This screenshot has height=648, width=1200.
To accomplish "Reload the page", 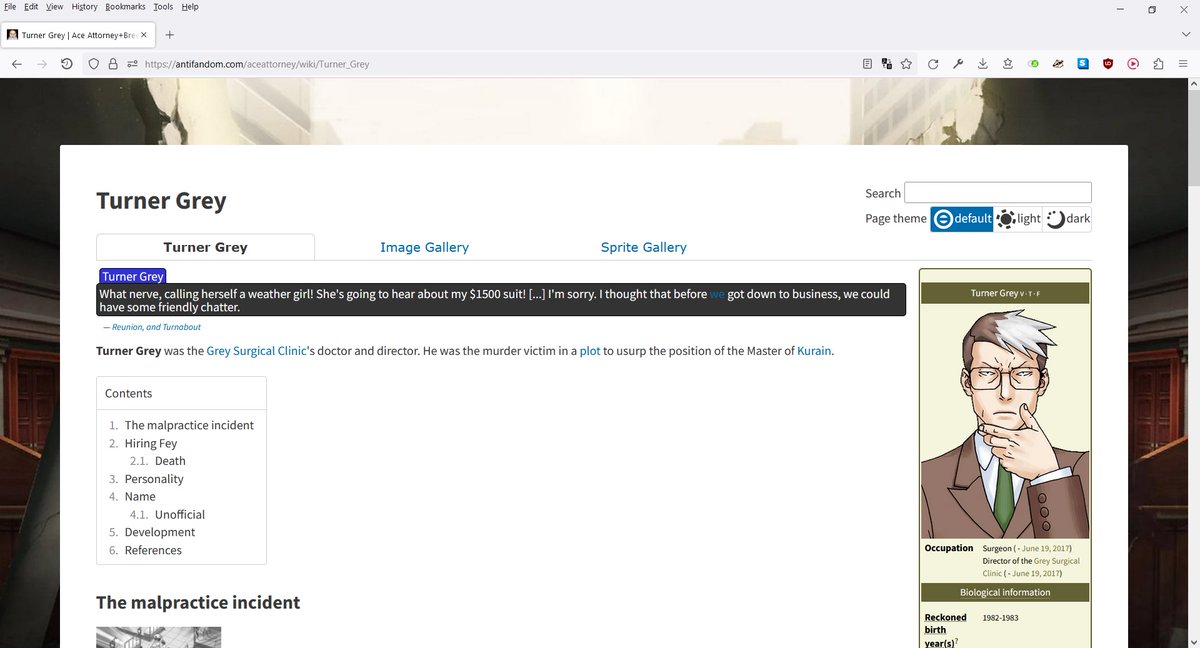I will pyautogui.click(x=933, y=63).
